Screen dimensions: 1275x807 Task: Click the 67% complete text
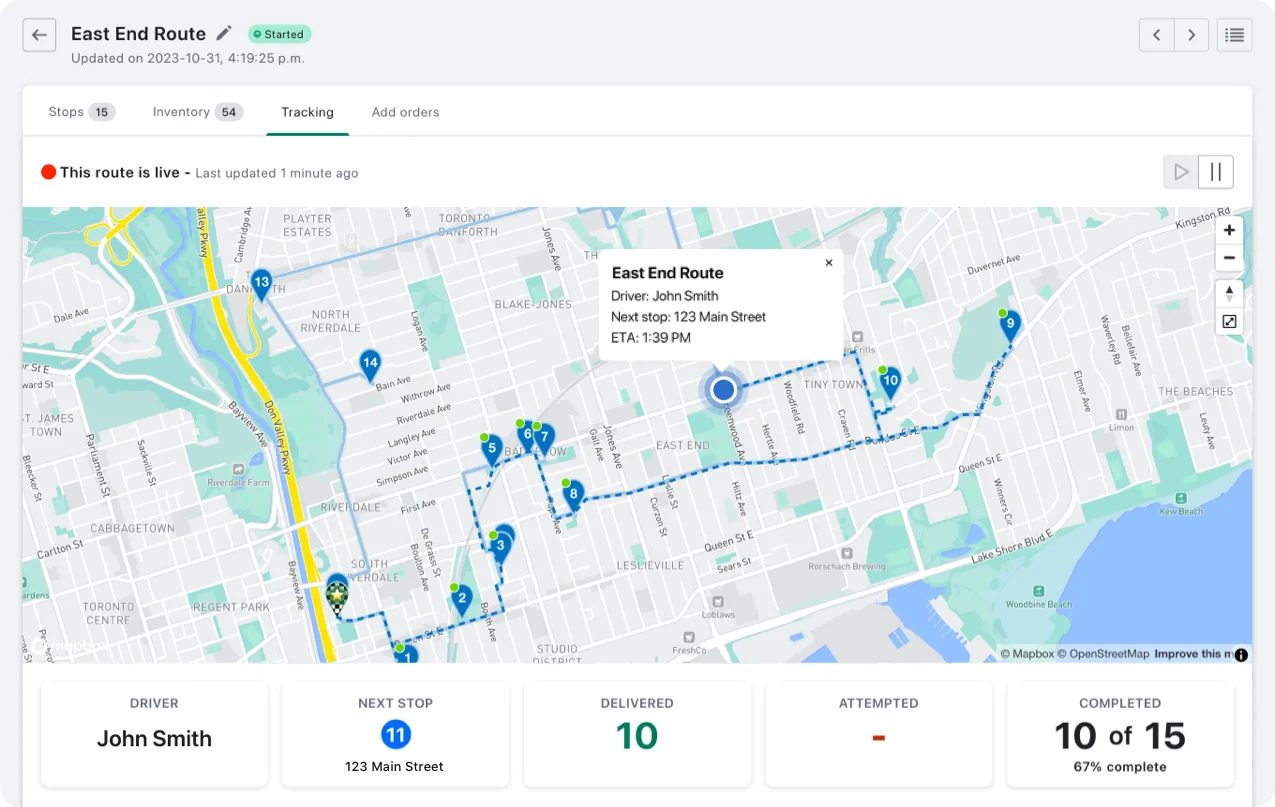[1120, 767]
